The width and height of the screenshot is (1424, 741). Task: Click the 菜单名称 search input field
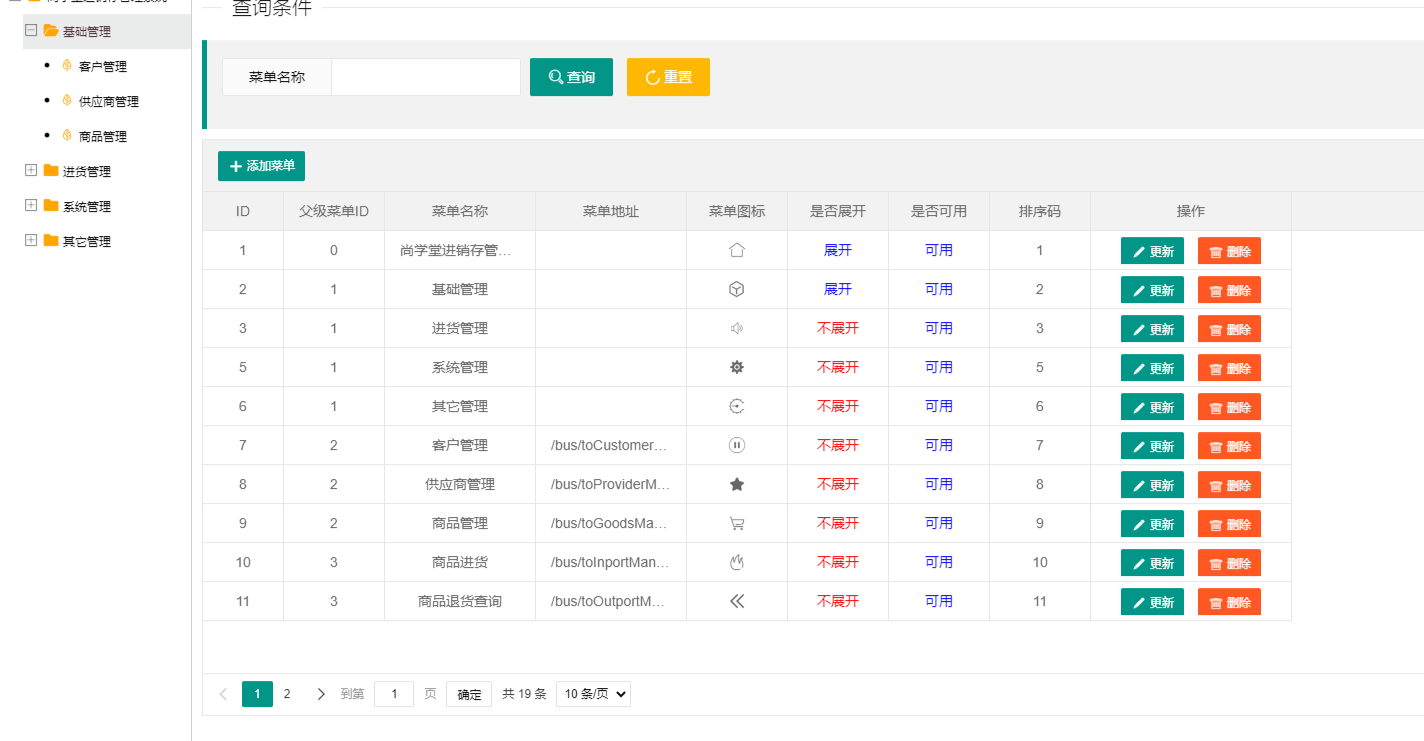point(426,77)
